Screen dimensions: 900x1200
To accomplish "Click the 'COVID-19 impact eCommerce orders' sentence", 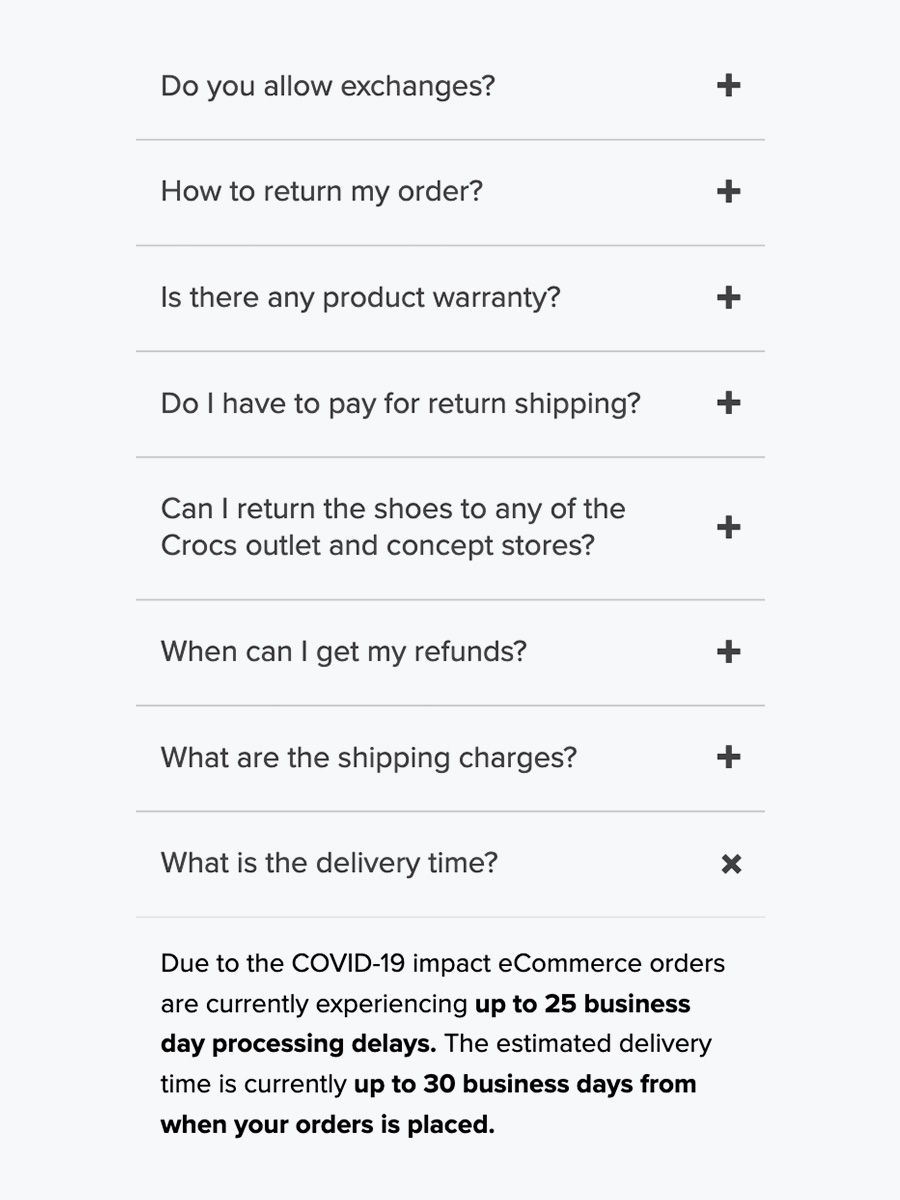I will 508,964.
